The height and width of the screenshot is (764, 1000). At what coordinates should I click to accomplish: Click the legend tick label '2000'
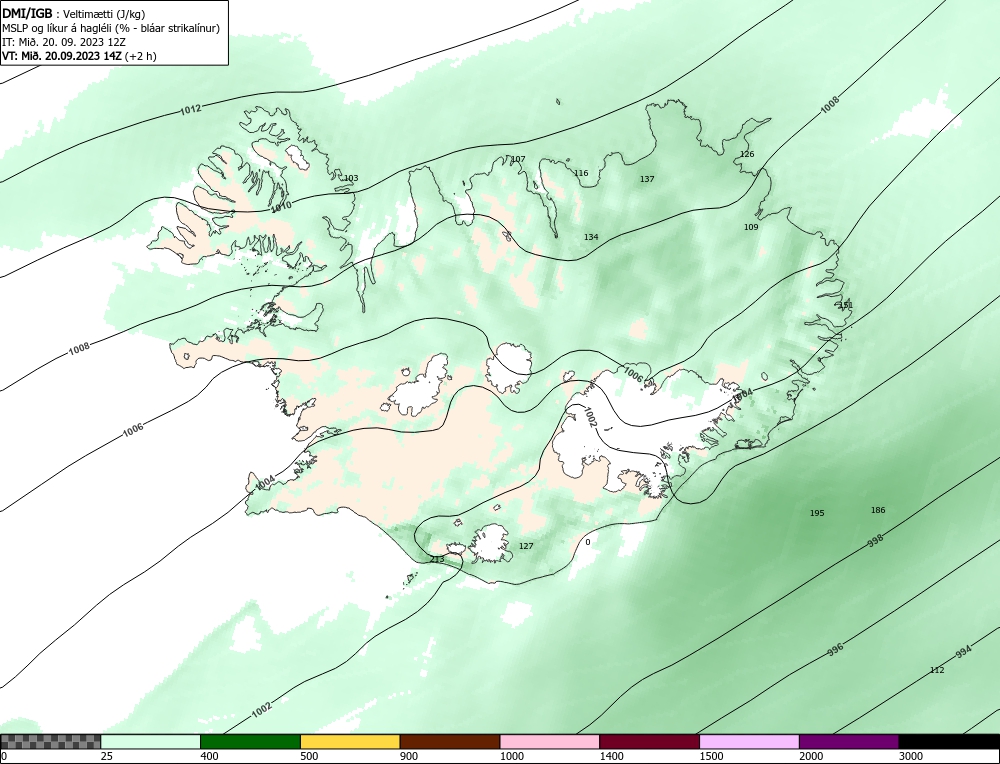tap(811, 756)
